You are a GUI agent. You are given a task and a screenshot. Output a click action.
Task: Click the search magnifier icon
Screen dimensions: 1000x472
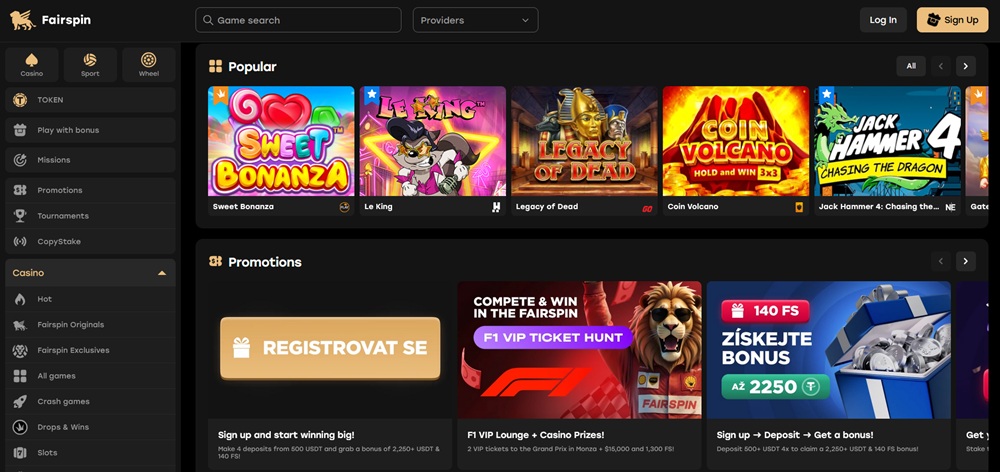(x=208, y=20)
